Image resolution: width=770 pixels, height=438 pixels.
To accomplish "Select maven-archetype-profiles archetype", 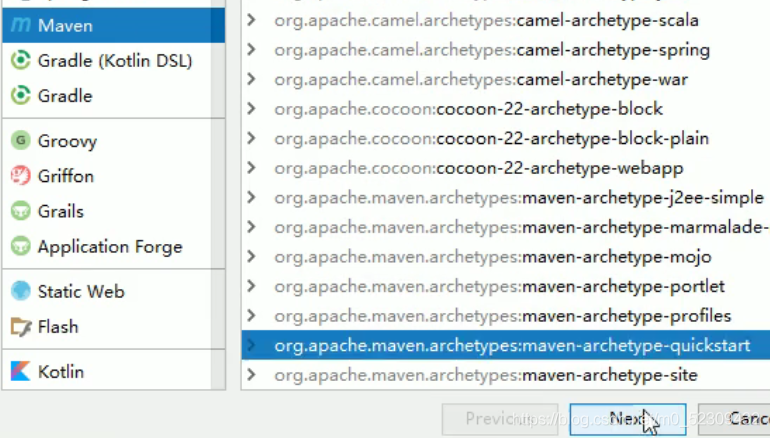I will [503, 316].
